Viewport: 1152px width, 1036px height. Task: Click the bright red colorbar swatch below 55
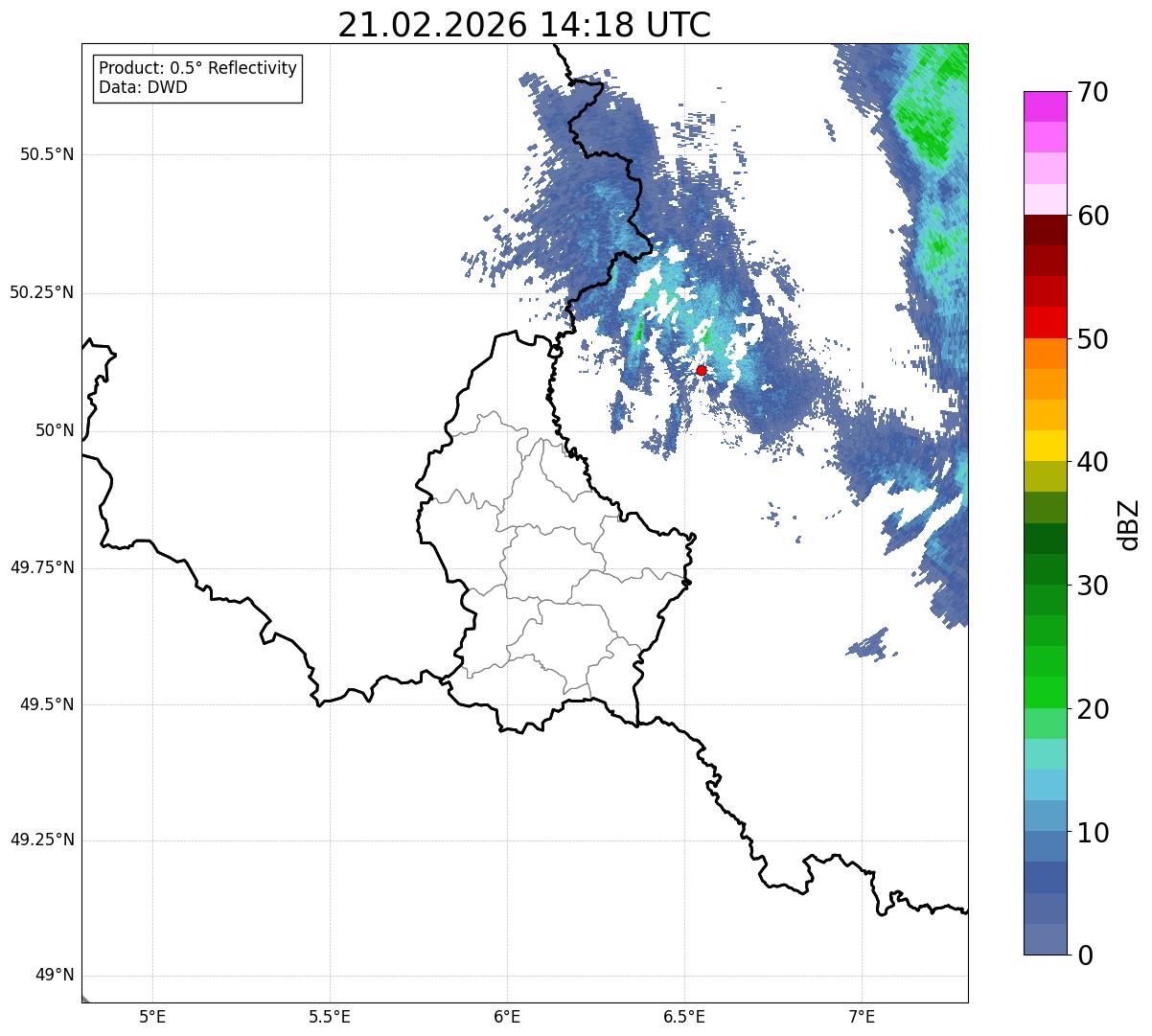tap(1045, 322)
